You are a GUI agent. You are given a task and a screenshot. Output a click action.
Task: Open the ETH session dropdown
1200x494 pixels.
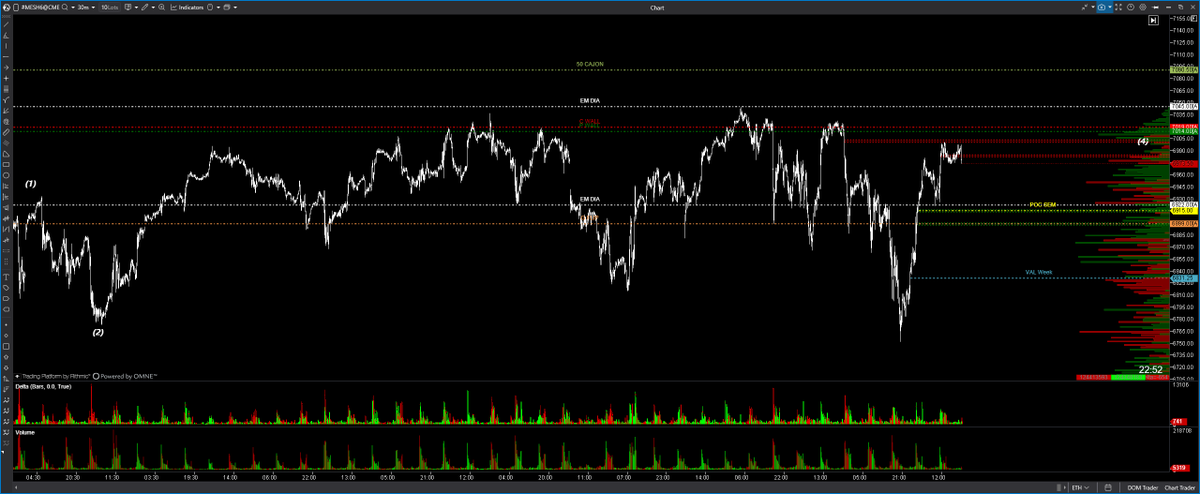1080,488
